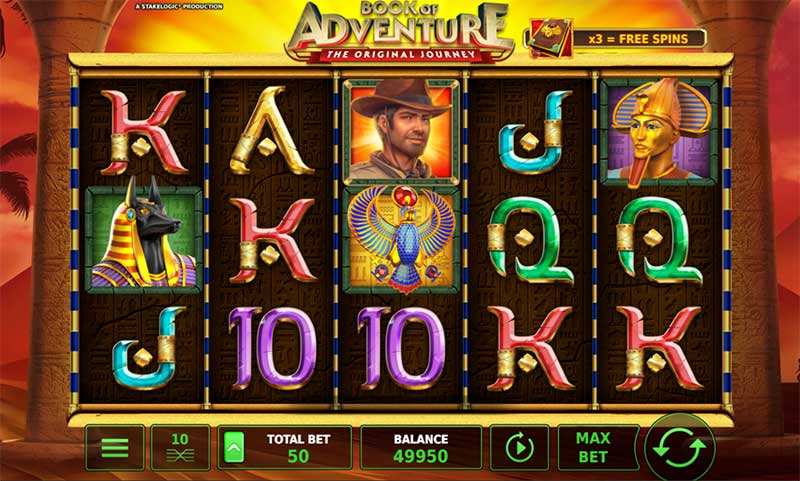Click the green spin arrows button
Screen dimensions: 800x481
(x=679, y=447)
